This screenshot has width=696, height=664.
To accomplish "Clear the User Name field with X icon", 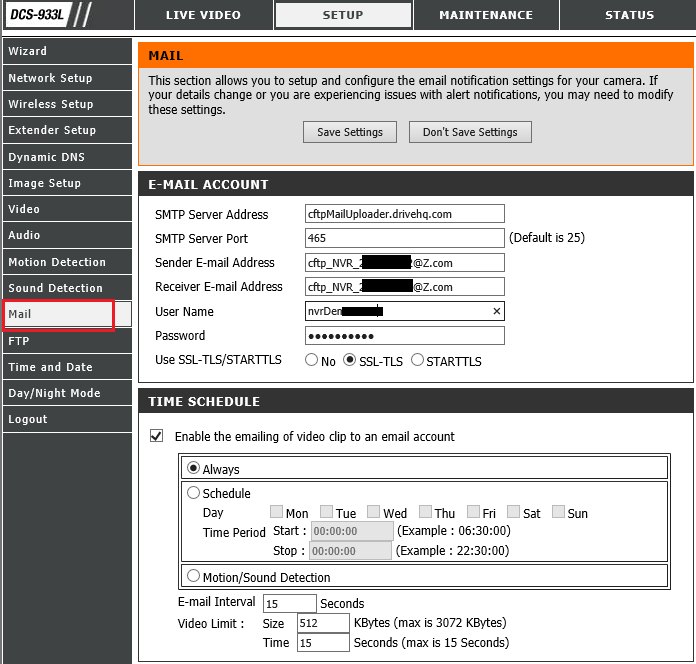I will pos(497,312).
